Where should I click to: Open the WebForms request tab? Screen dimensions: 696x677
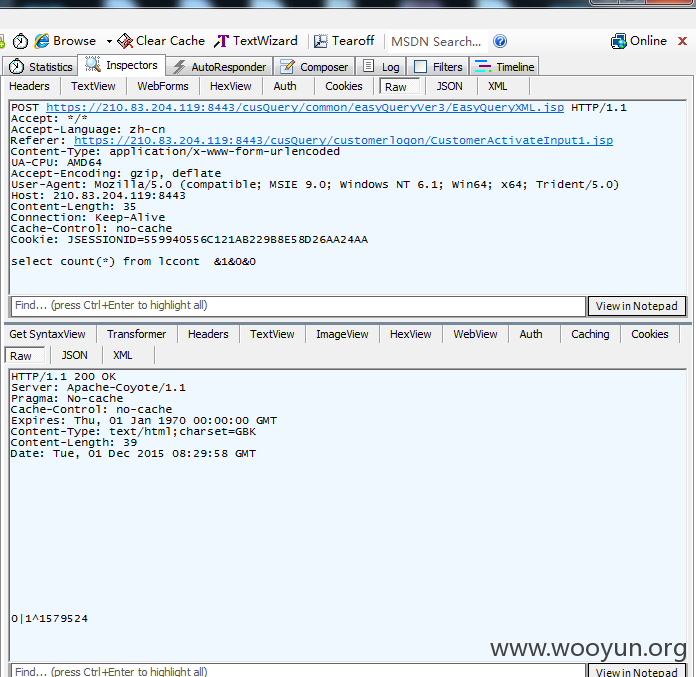coord(163,86)
